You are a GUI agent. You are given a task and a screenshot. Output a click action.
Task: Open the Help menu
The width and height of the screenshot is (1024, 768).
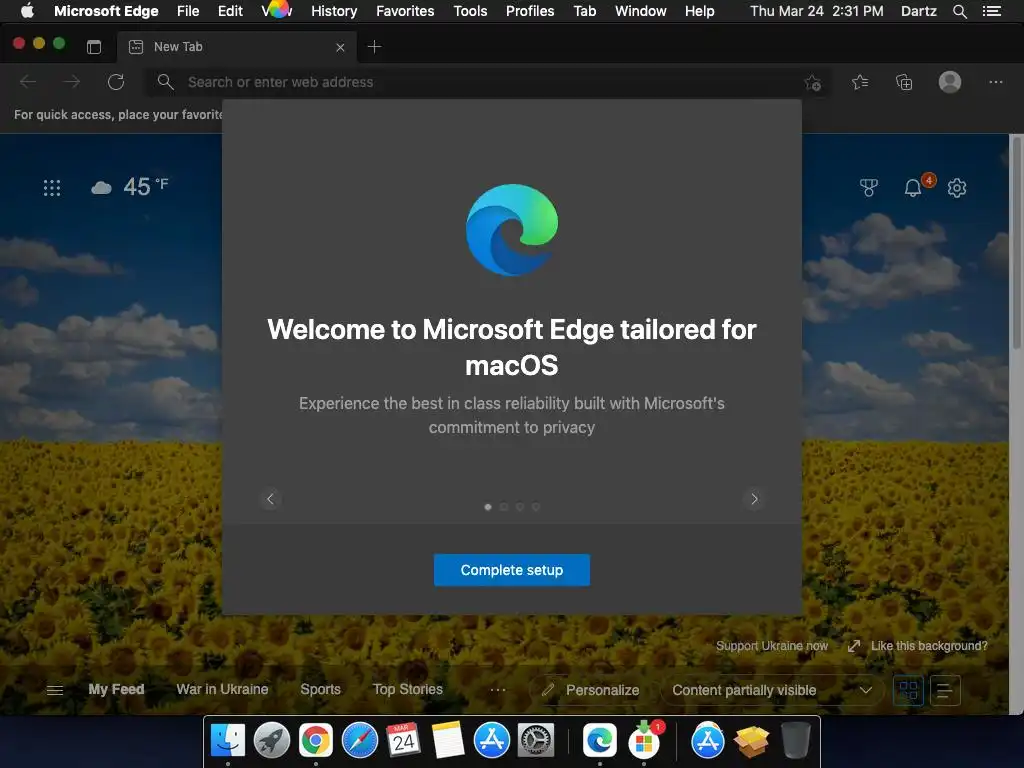(699, 11)
